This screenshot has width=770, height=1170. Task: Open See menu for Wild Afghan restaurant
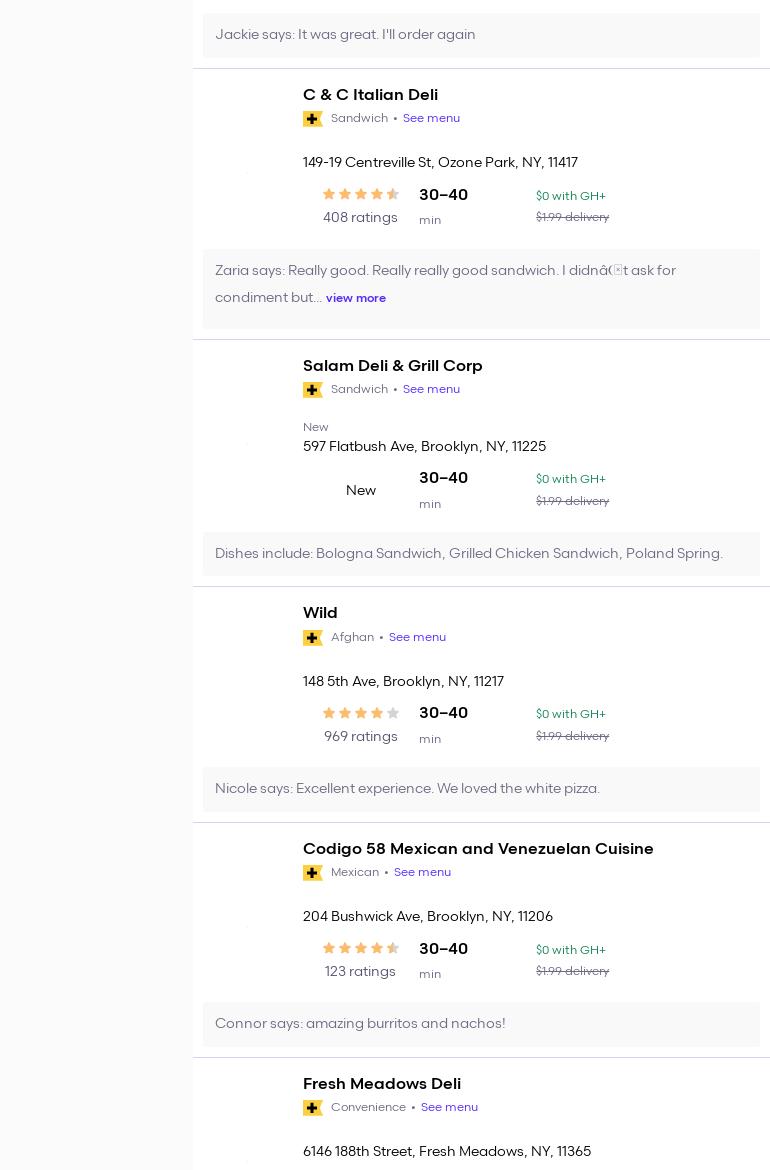[417, 637]
